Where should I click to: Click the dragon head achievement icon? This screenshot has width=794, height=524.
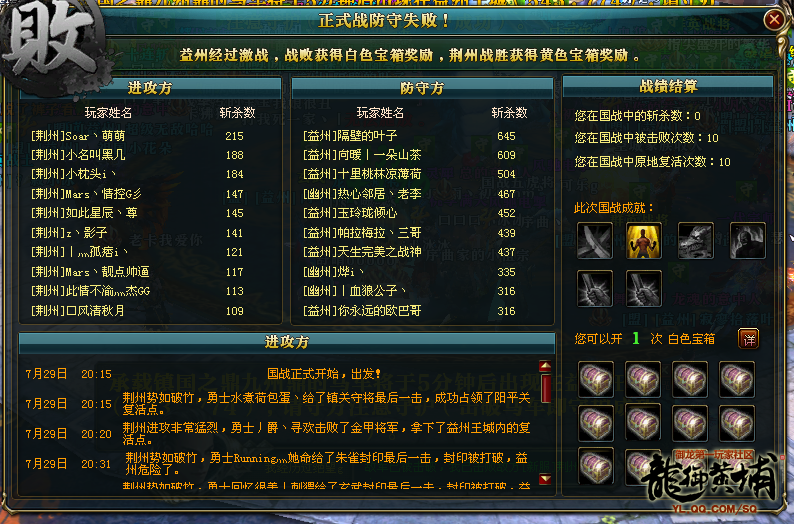pyautogui.click(x=695, y=240)
